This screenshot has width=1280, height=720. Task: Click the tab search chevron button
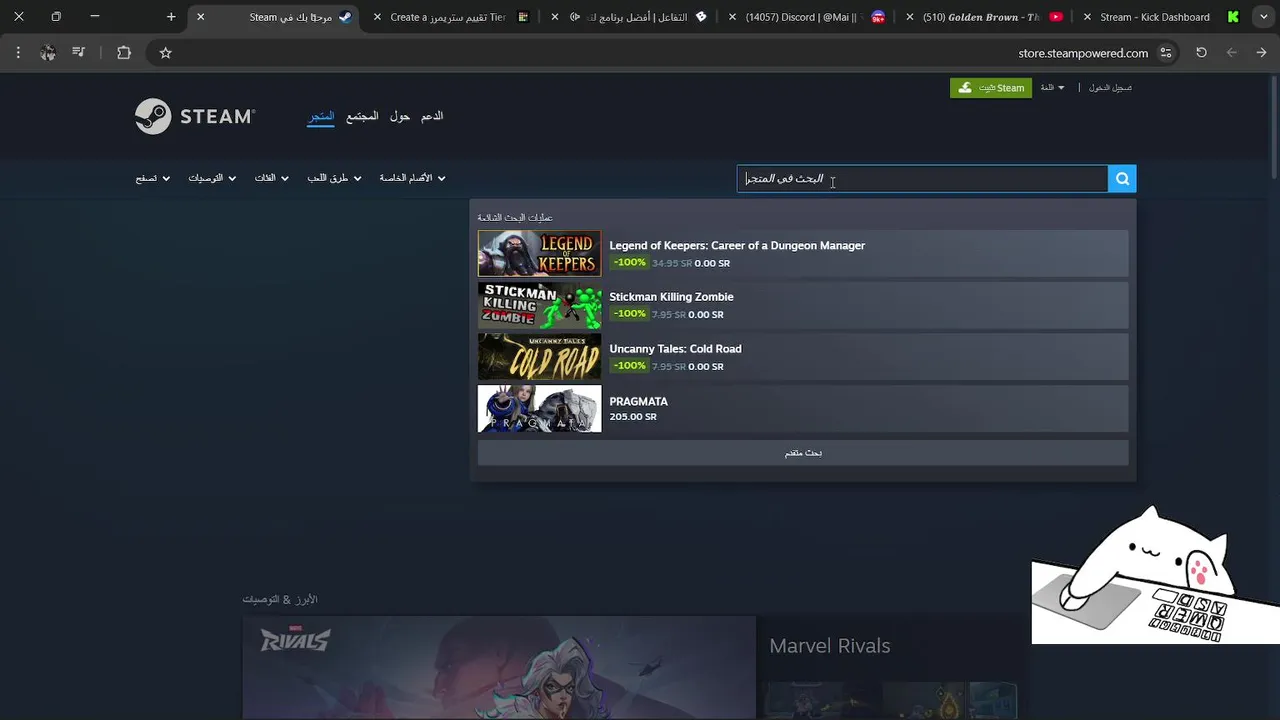coord(1264,17)
